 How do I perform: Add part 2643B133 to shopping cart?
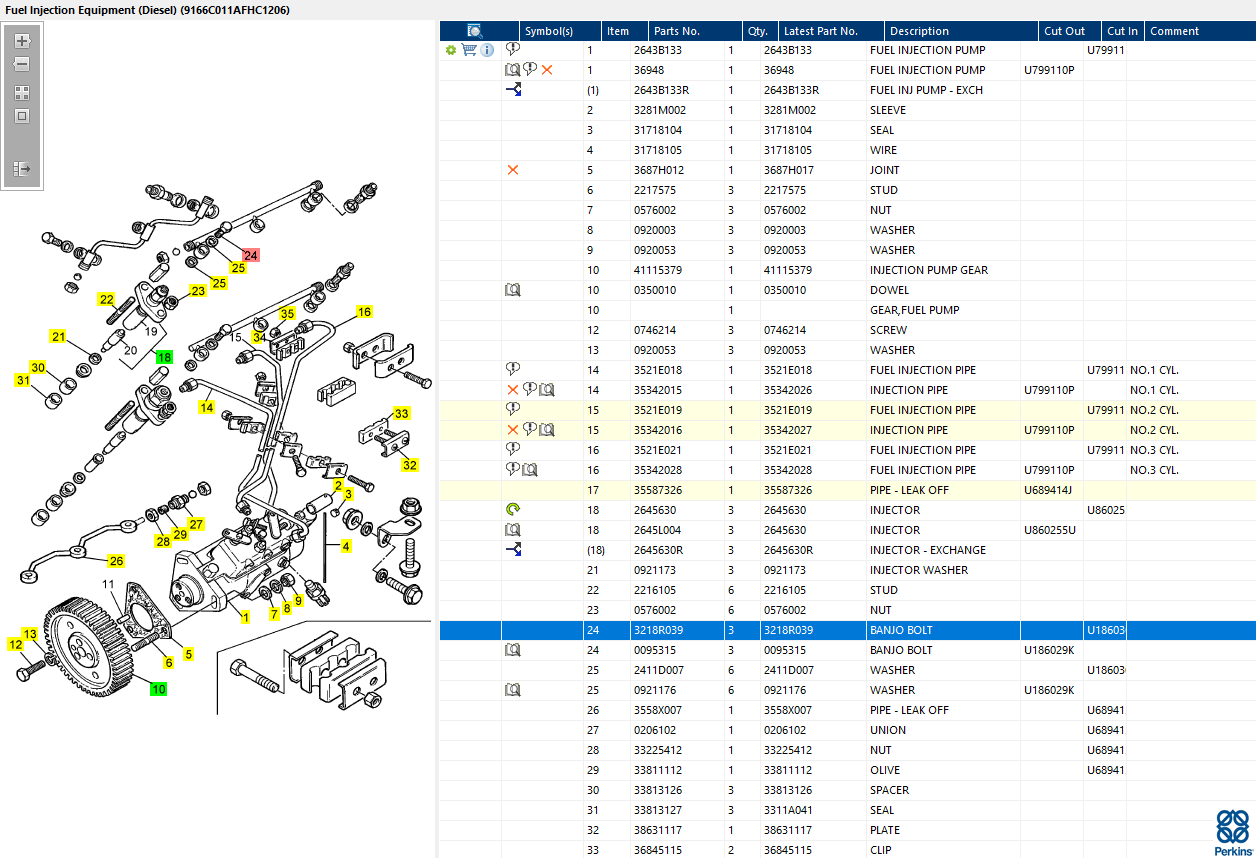[x=469, y=50]
